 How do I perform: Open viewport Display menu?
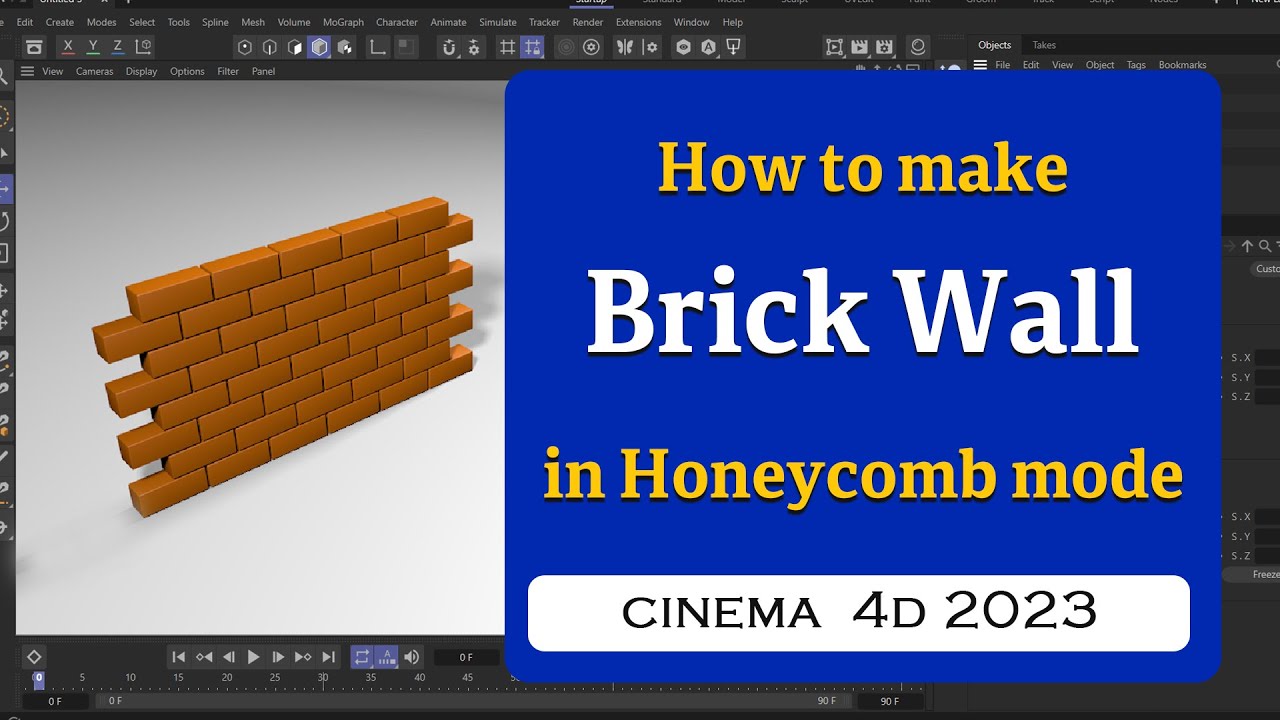[x=141, y=71]
